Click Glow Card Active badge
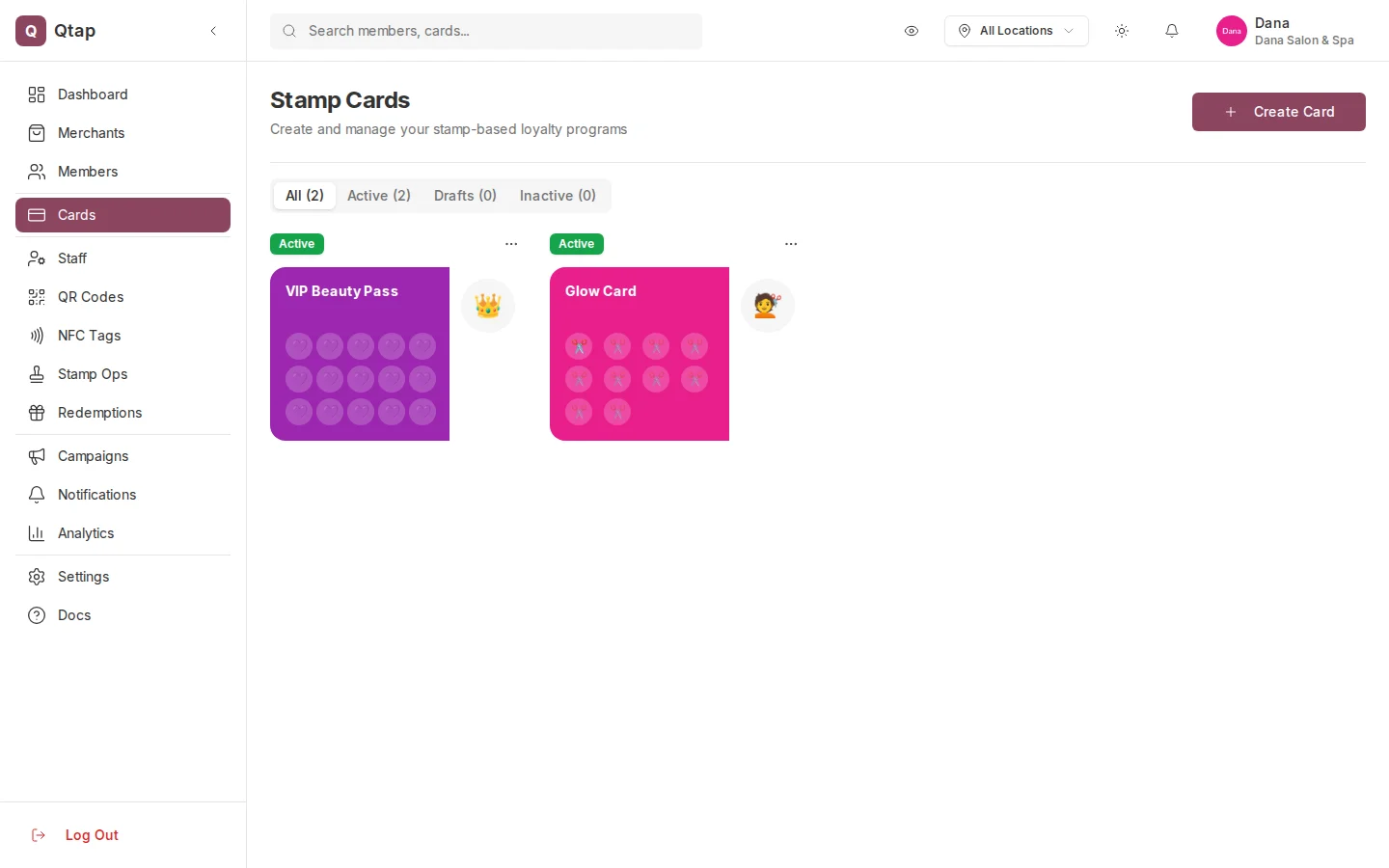This screenshot has height=868, width=1389. (577, 244)
